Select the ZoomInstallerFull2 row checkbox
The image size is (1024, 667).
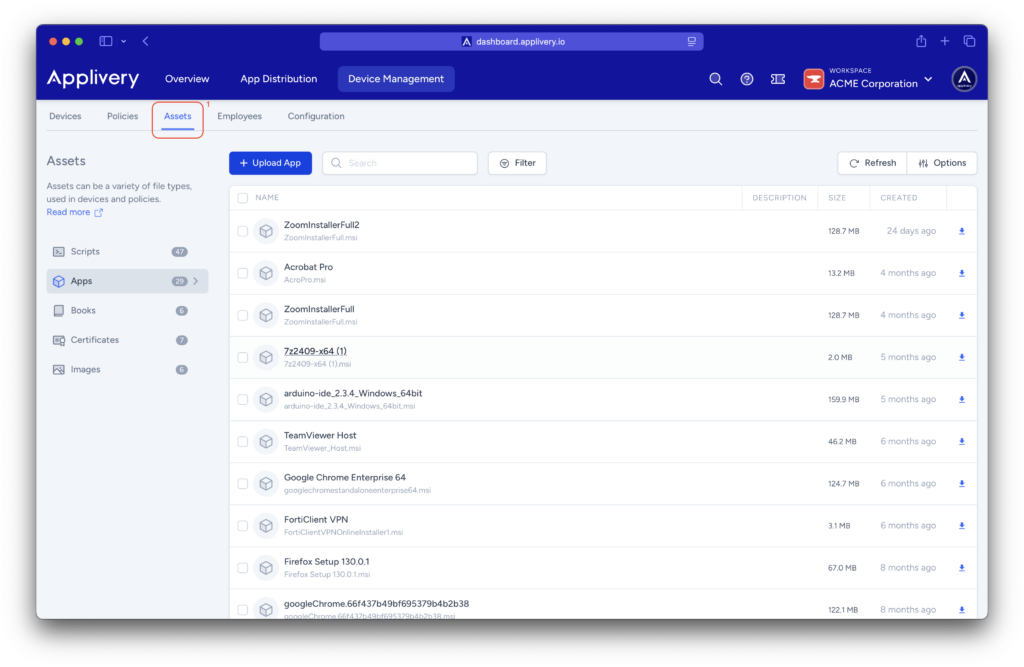pyautogui.click(x=243, y=231)
